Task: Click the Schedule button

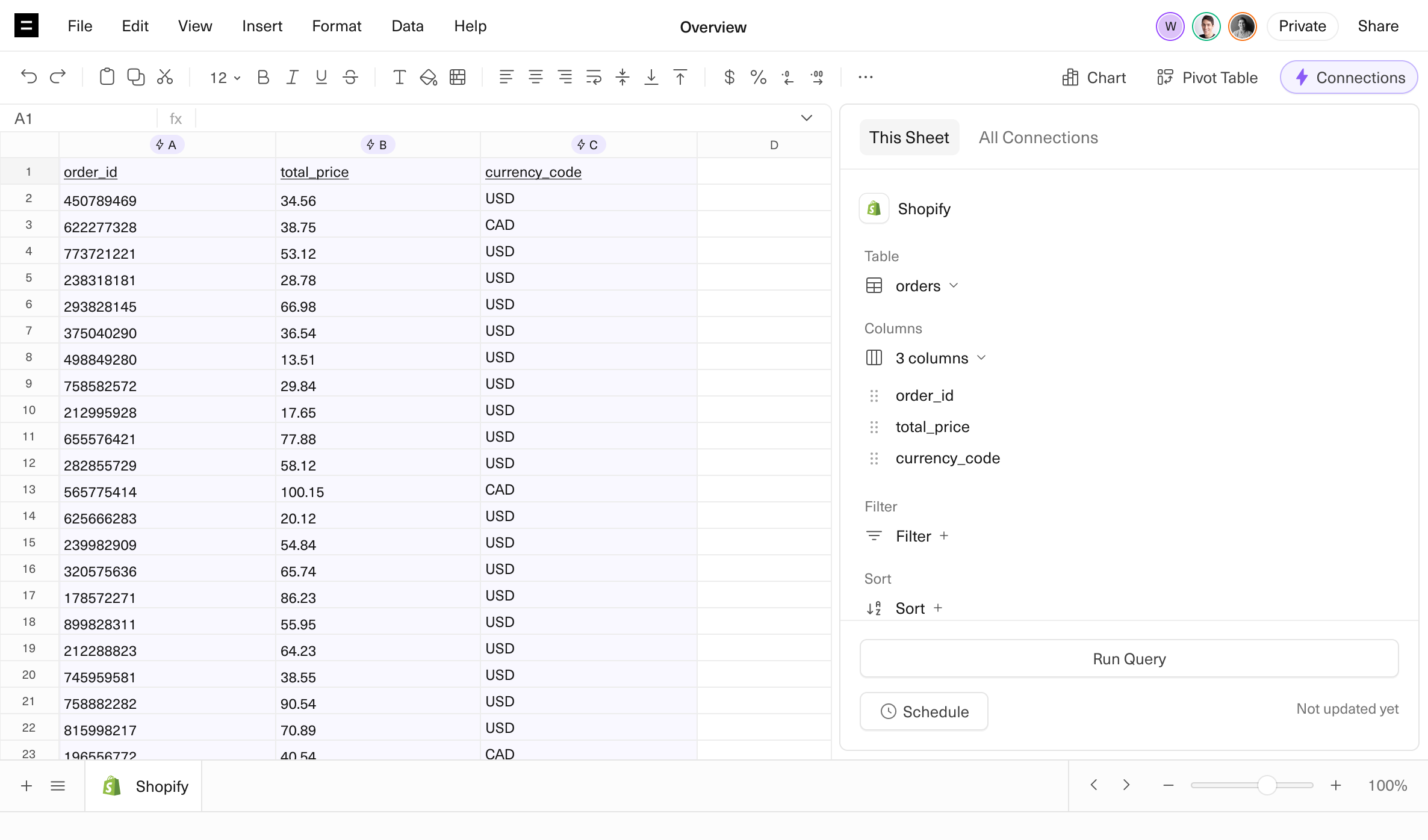Action: coord(924,712)
